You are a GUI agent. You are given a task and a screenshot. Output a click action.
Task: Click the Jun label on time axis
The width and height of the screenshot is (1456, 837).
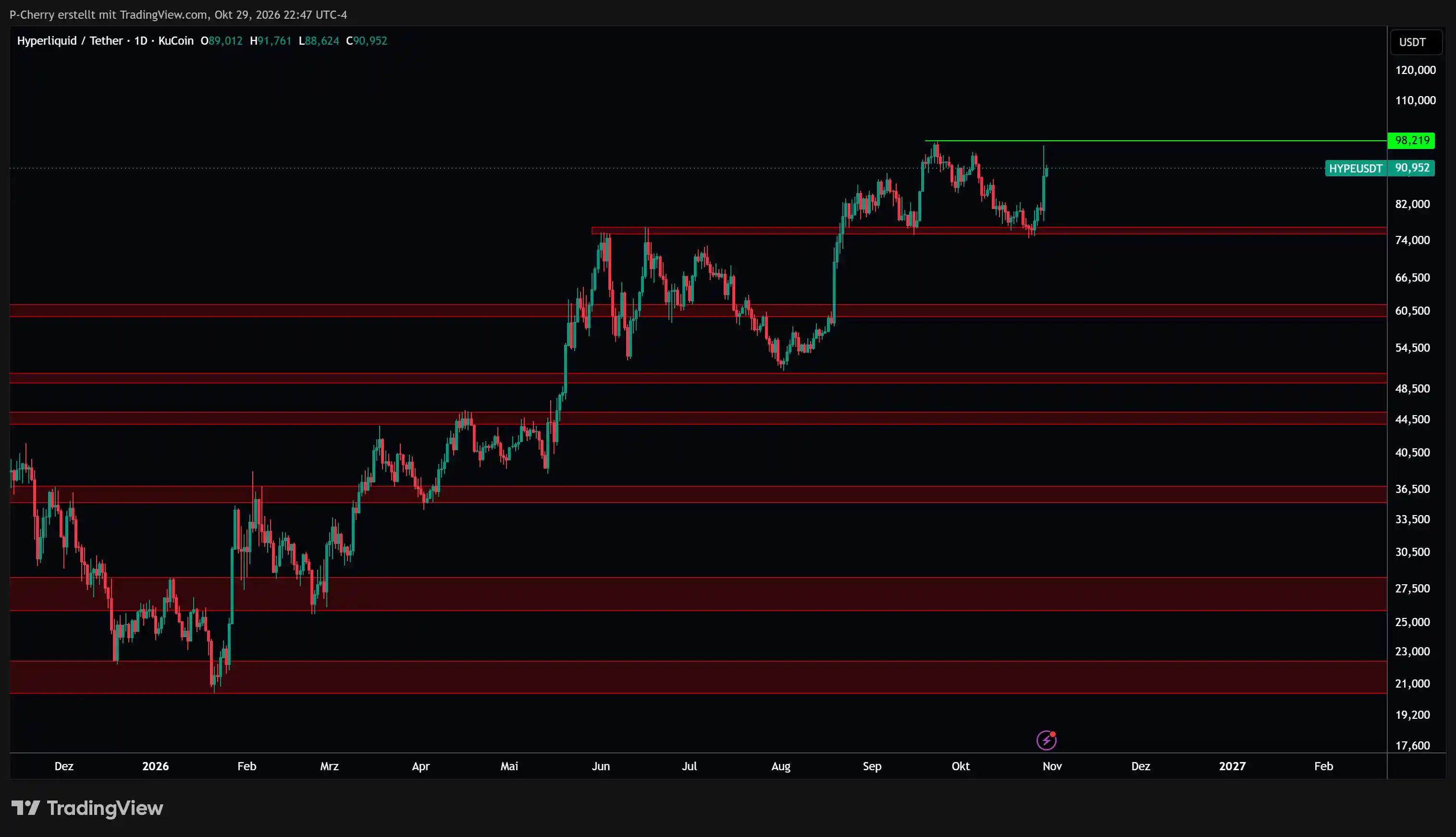pos(601,766)
